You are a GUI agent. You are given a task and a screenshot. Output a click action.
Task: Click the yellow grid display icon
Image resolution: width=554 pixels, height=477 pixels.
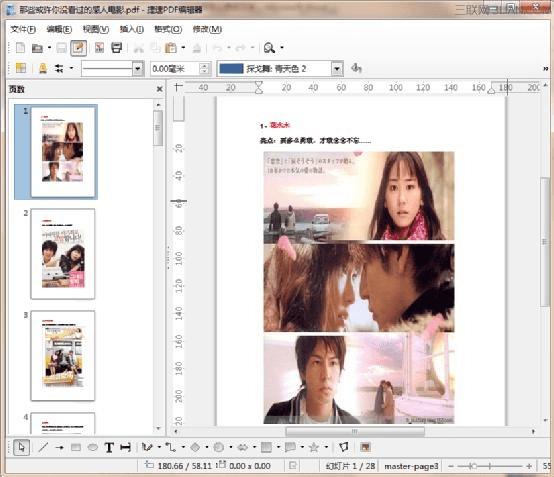[21, 68]
